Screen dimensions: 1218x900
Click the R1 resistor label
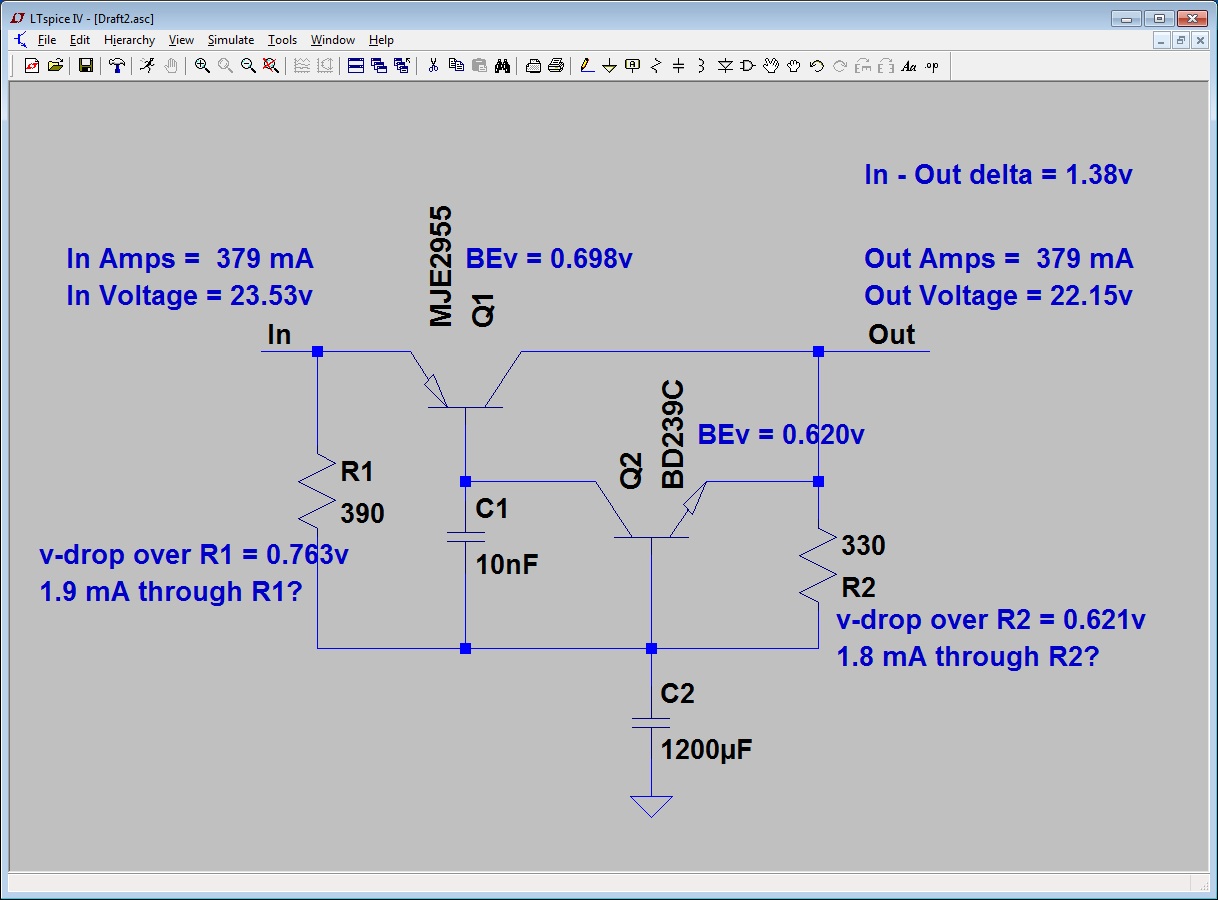pos(357,471)
